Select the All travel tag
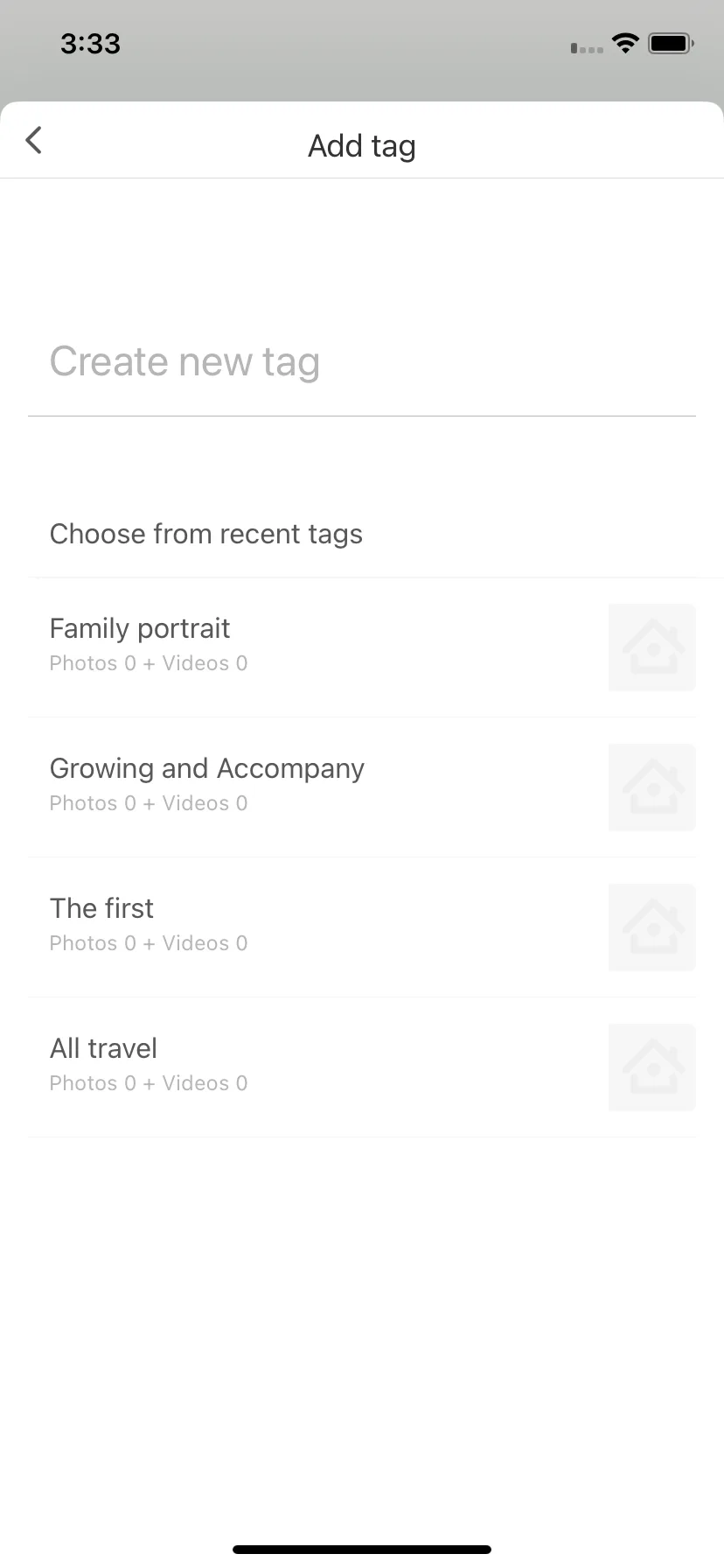 [362, 1067]
